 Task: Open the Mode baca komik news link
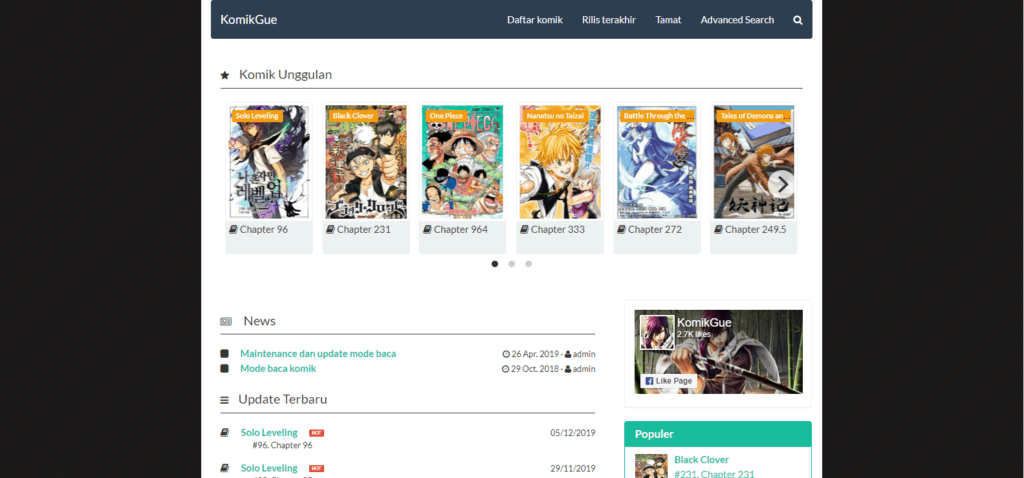click(278, 369)
